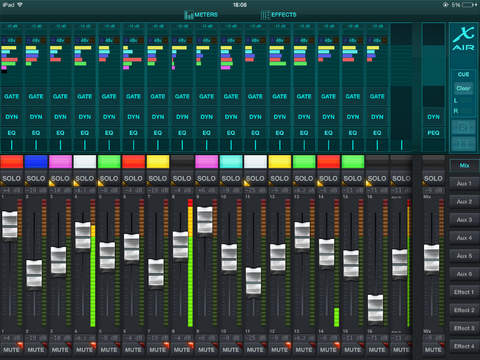Switch to the METERS tab
Screen dimensions: 480x360
pyautogui.click(x=201, y=15)
